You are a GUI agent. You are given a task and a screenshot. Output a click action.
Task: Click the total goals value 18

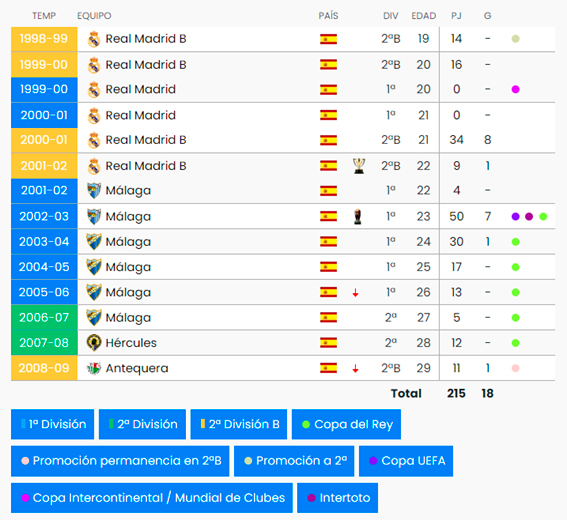pyautogui.click(x=487, y=393)
